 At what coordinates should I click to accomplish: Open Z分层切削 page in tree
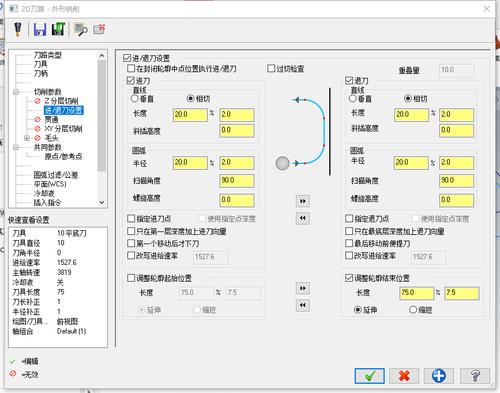click(61, 101)
